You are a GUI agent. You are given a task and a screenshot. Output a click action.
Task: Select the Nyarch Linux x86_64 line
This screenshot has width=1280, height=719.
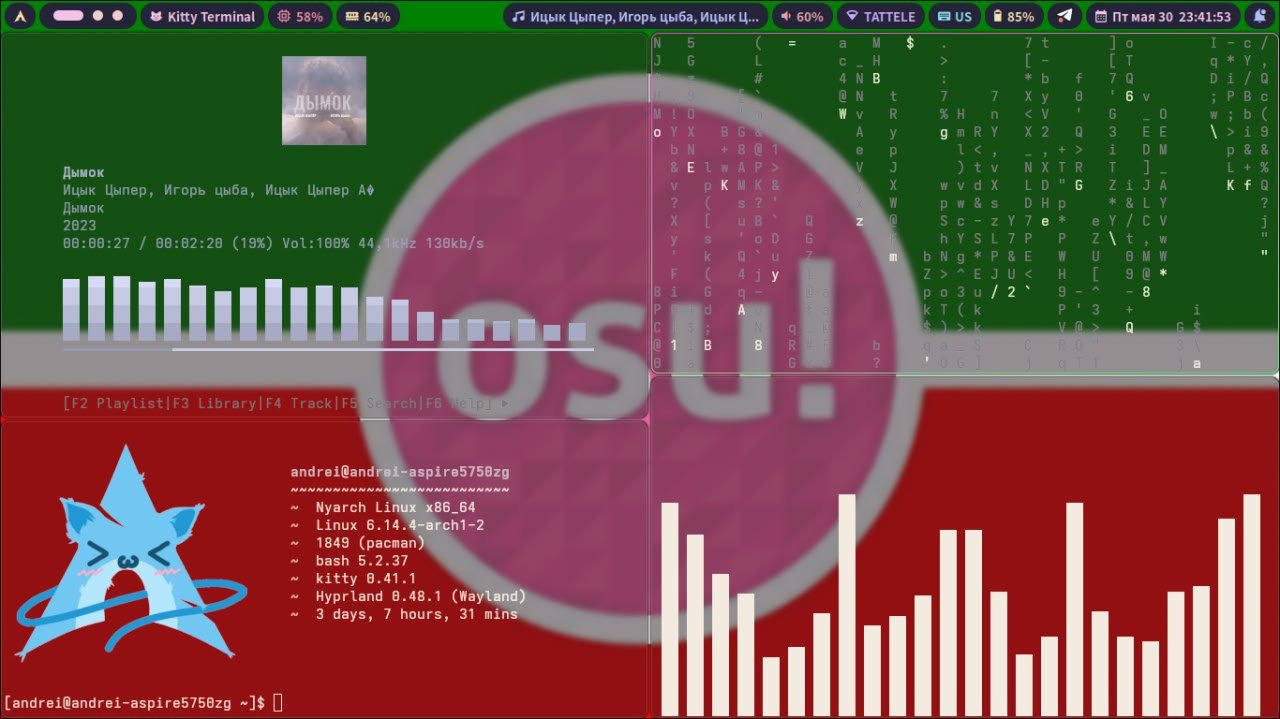pyautogui.click(x=395, y=507)
